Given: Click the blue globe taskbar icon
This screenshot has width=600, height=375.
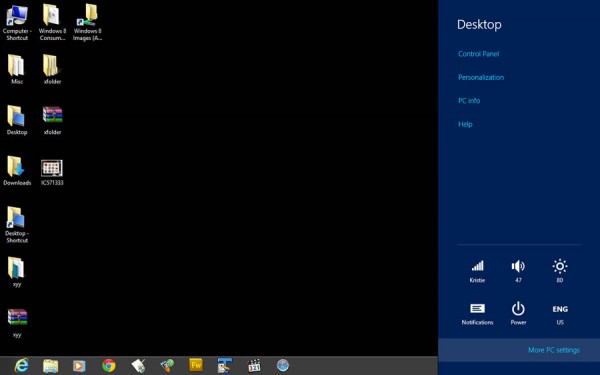Looking at the screenshot, I should coord(283,365).
